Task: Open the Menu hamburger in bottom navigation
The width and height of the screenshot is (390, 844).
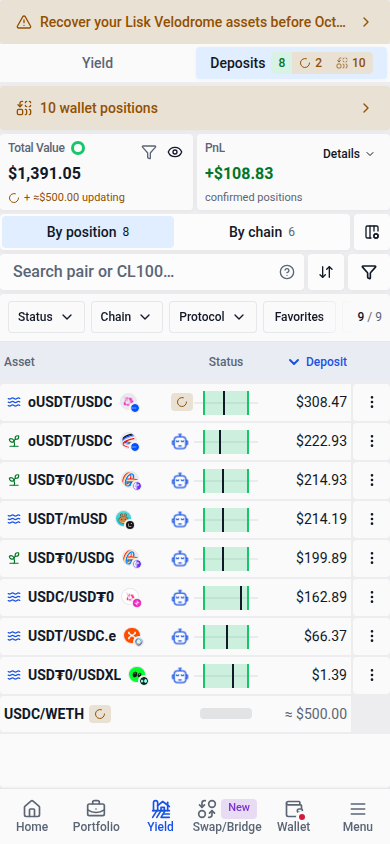Action: click(x=358, y=816)
